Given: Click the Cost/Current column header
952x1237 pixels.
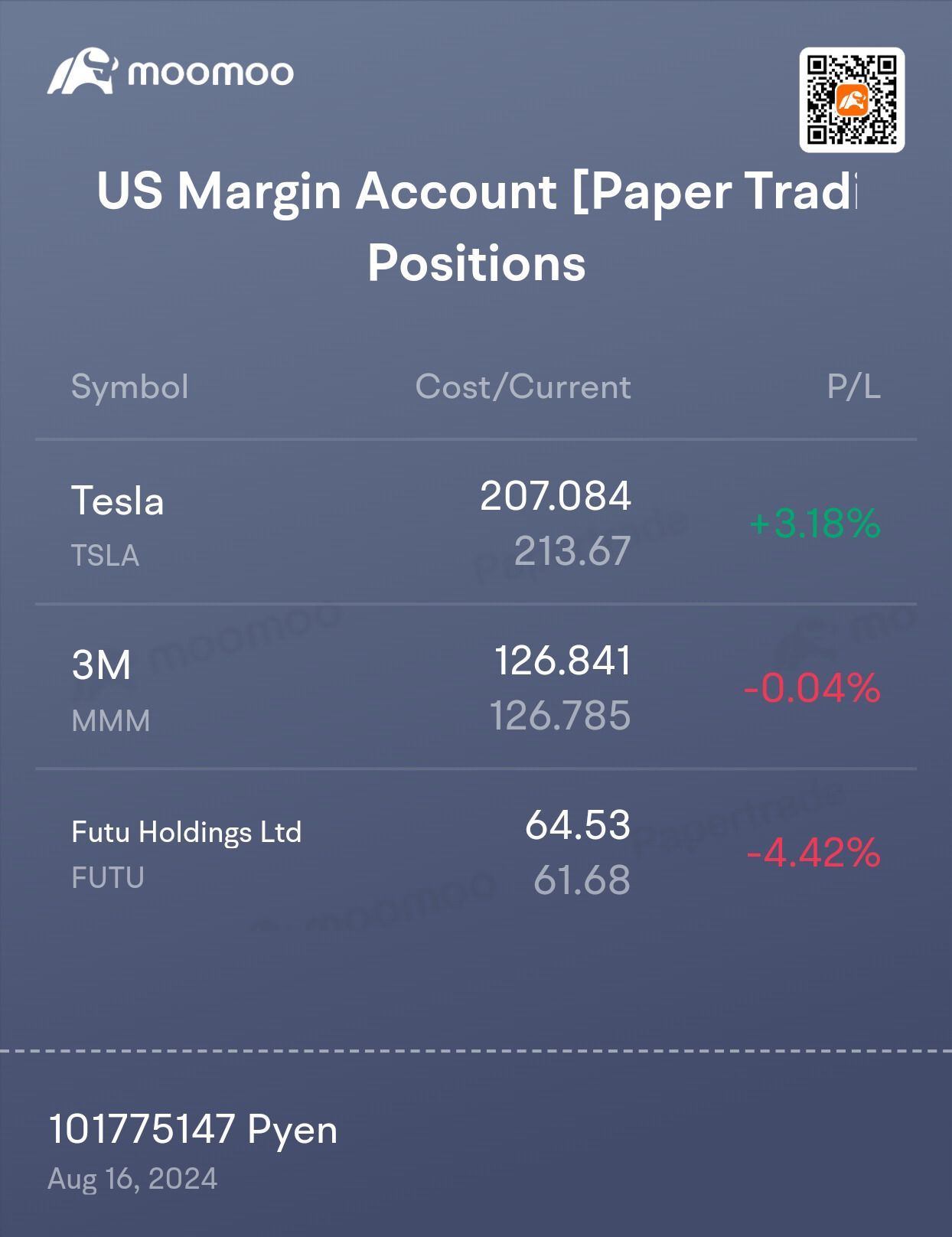Looking at the screenshot, I should (x=523, y=387).
